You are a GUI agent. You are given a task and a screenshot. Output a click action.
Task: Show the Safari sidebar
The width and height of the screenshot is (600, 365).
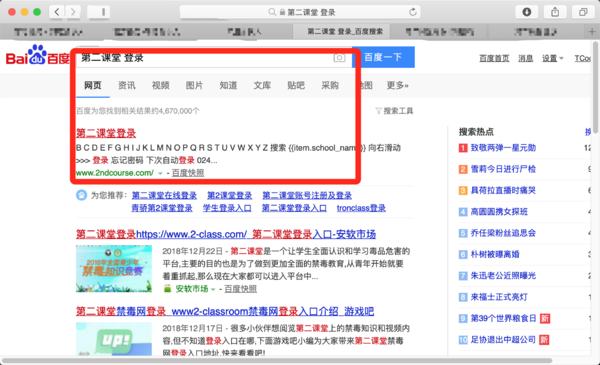99,12
